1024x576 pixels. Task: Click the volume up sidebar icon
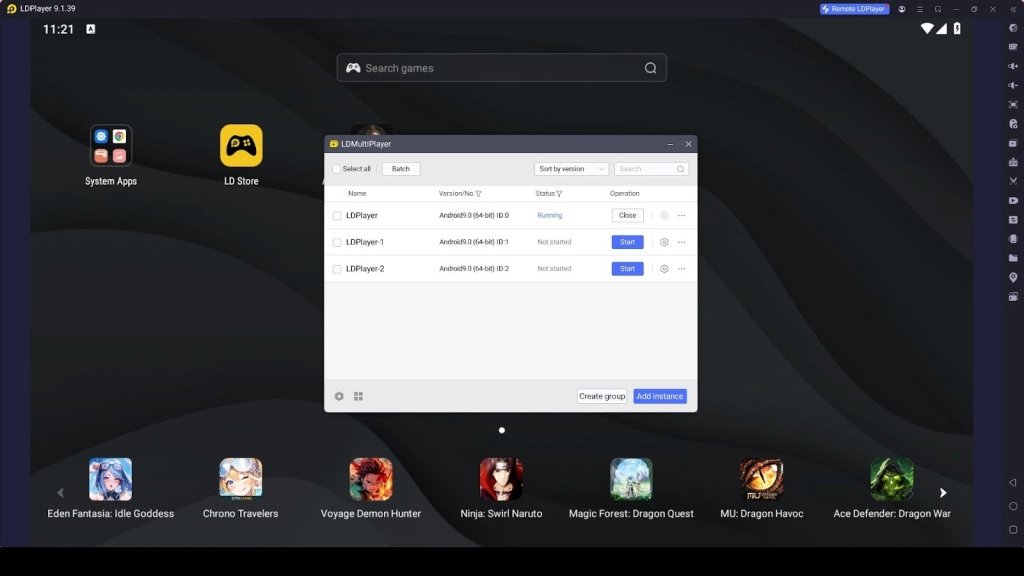coord(1013,66)
